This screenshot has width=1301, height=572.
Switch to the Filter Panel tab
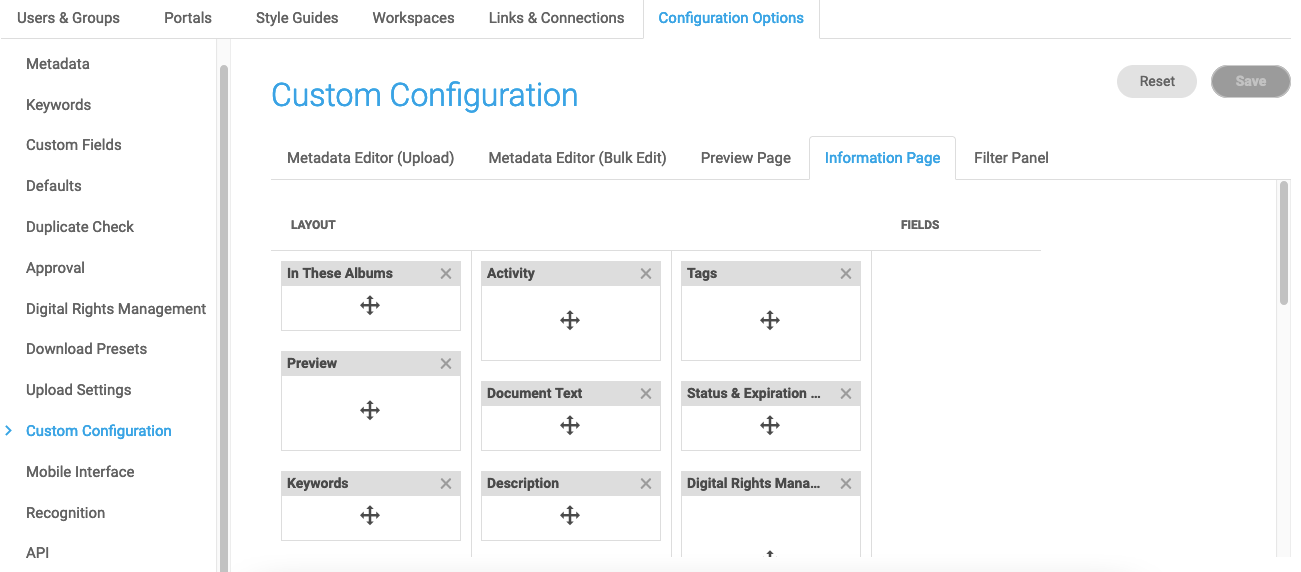tap(1011, 158)
